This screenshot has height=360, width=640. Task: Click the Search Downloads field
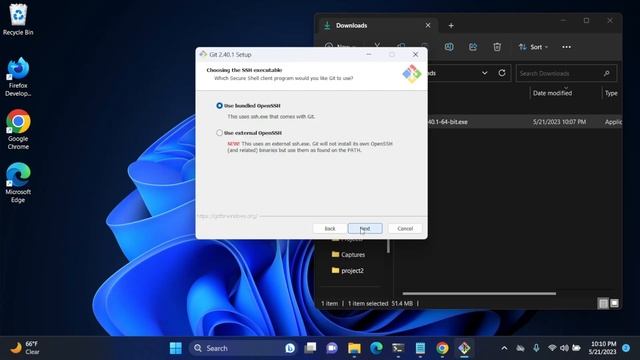[566, 73]
